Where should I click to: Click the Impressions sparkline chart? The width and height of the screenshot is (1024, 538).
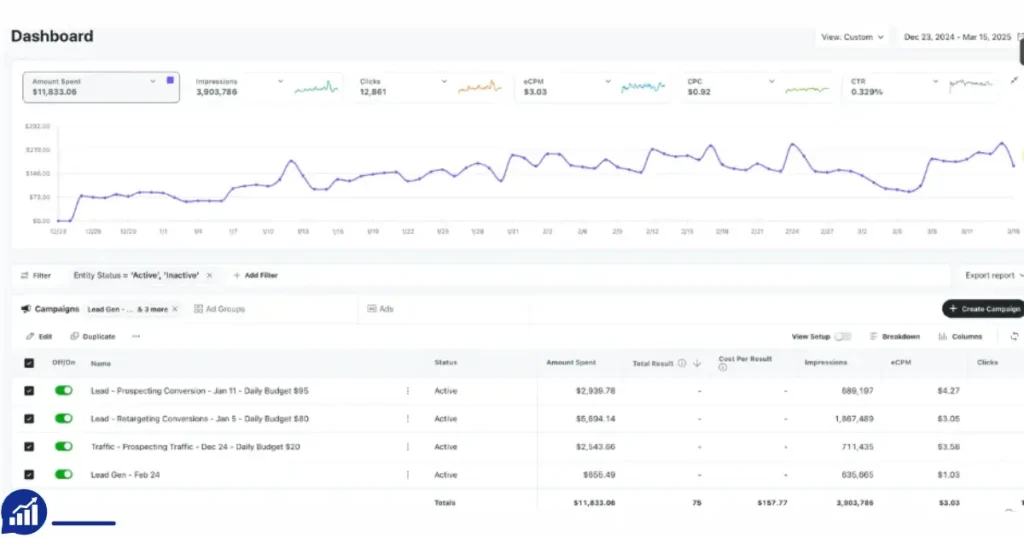coord(317,87)
